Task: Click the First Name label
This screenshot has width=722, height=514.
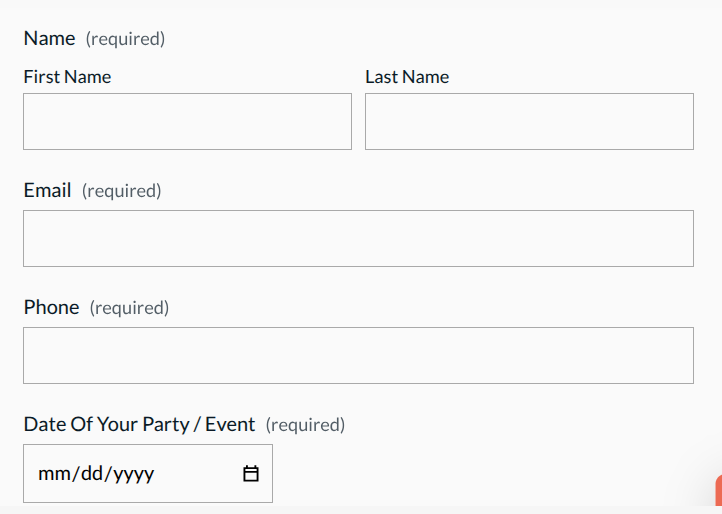Action: (x=67, y=77)
